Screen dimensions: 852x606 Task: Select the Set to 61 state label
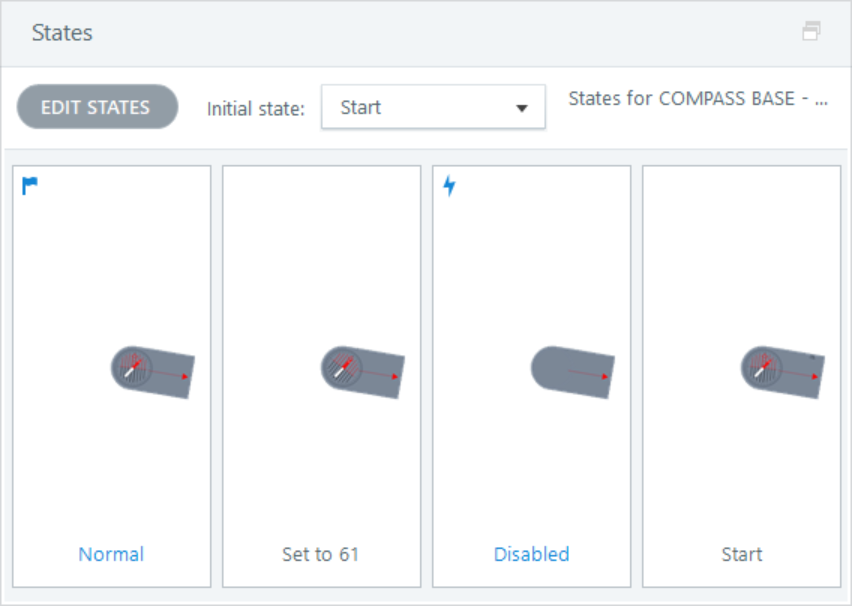(x=321, y=554)
